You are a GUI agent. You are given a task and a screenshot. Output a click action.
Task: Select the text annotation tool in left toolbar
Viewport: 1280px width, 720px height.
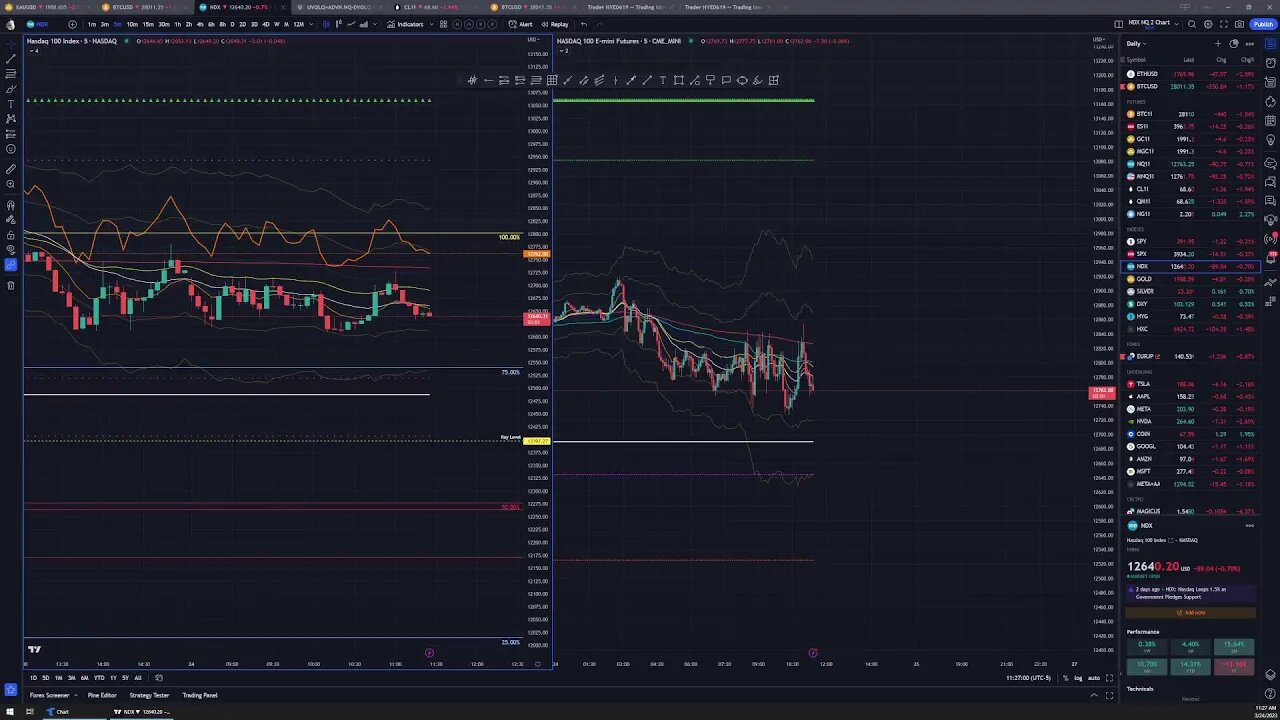pyautogui.click(x=11, y=104)
